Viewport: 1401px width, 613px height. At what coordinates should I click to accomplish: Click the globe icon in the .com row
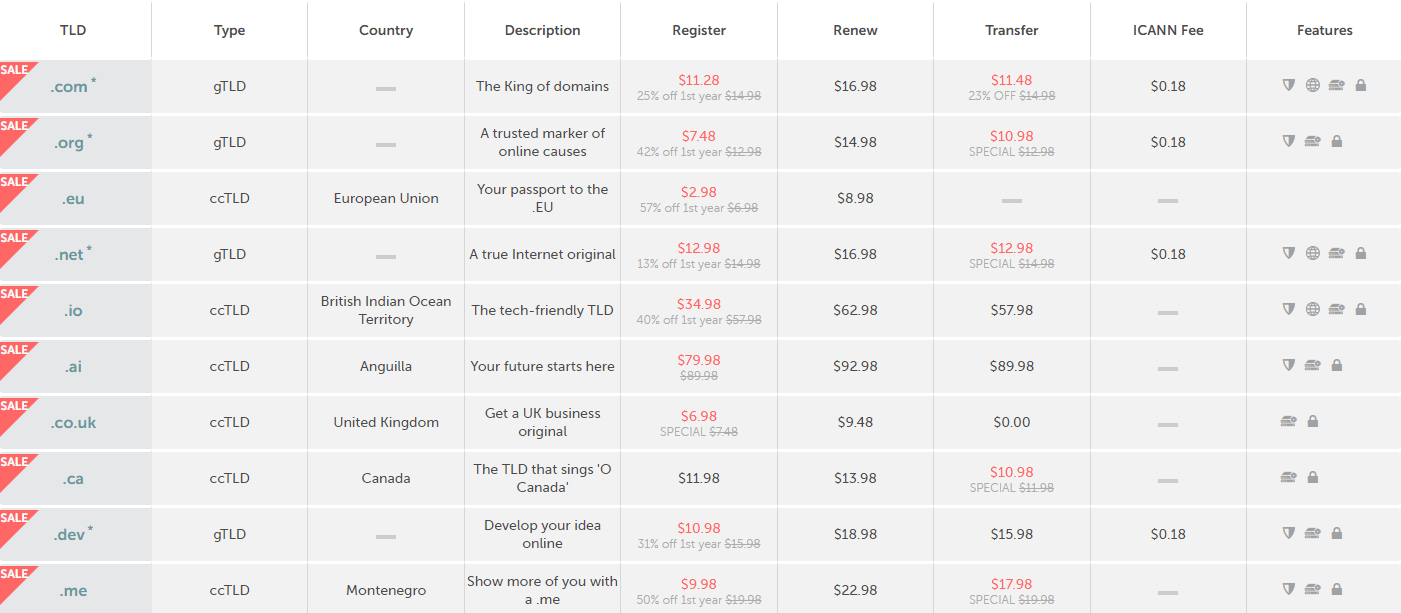(x=1312, y=85)
